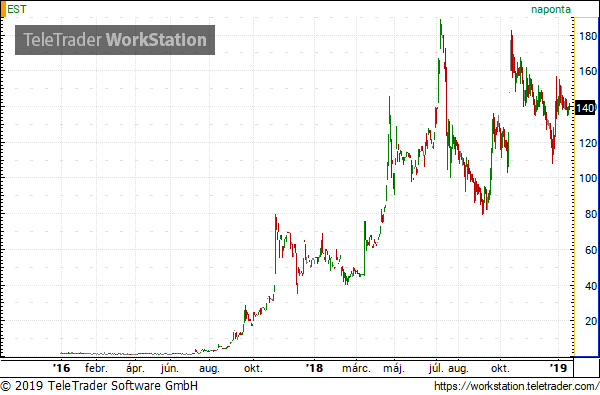Viewport: 600px width, 395px height.
Task: Click the price axis label 60
Action: click(x=591, y=250)
